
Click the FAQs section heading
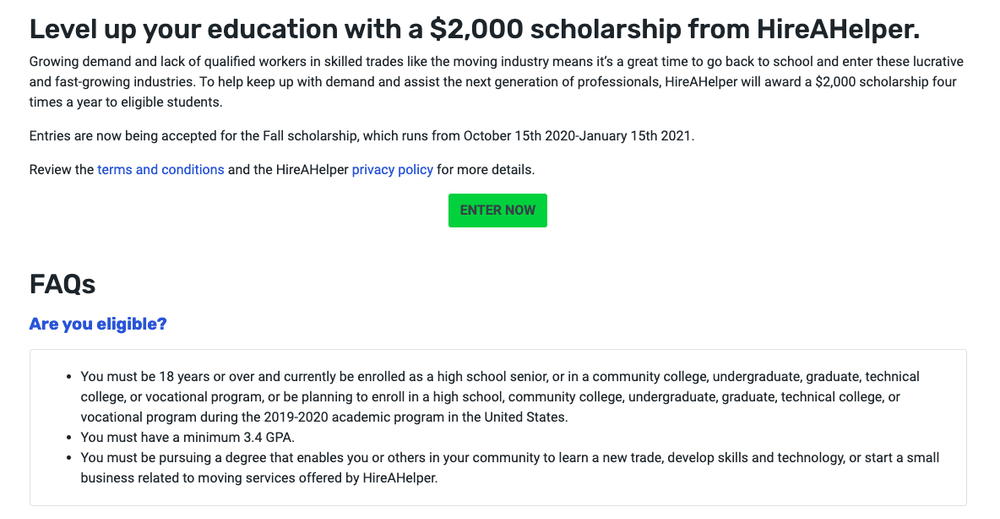click(x=62, y=284)
